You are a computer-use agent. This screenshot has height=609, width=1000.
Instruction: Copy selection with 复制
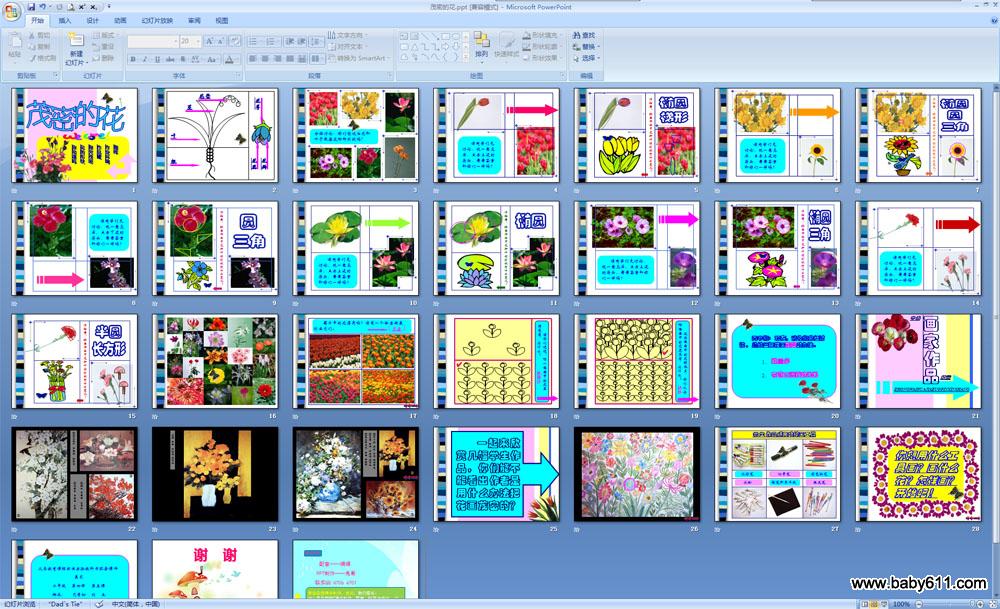pyautogui.click(x=40, y=47)
